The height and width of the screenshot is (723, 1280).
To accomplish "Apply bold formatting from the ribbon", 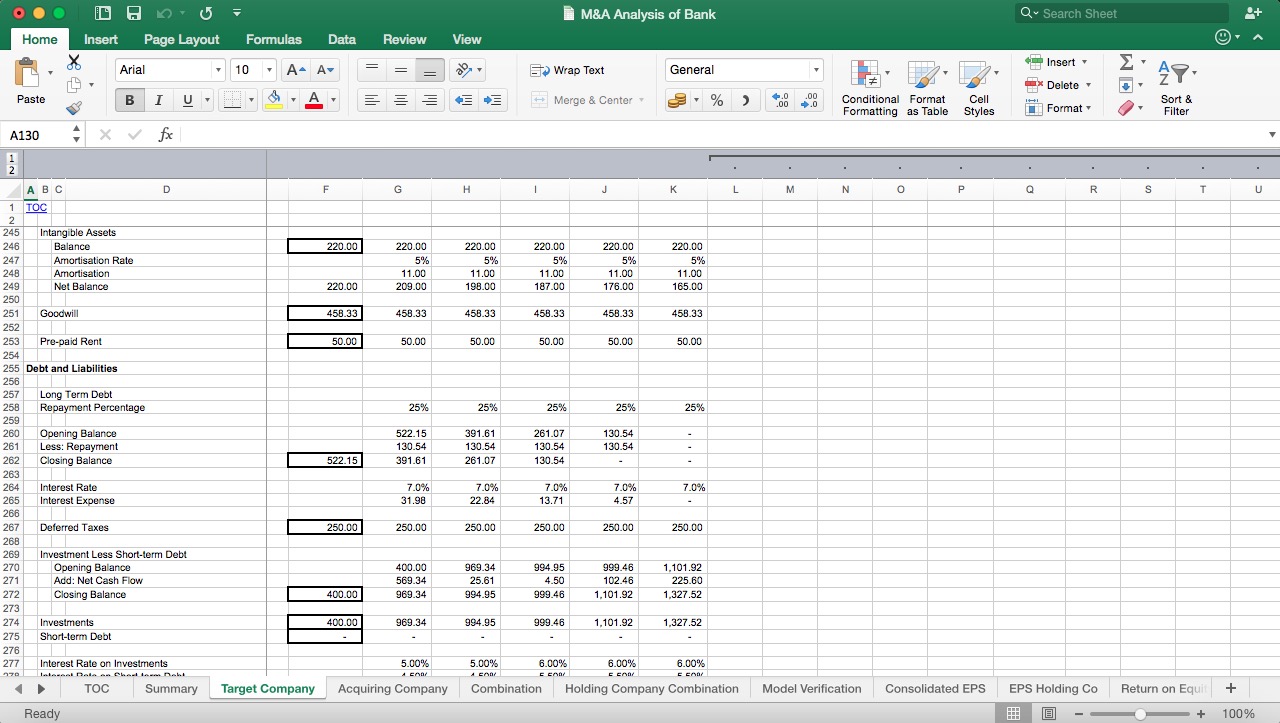I will 129,100.
